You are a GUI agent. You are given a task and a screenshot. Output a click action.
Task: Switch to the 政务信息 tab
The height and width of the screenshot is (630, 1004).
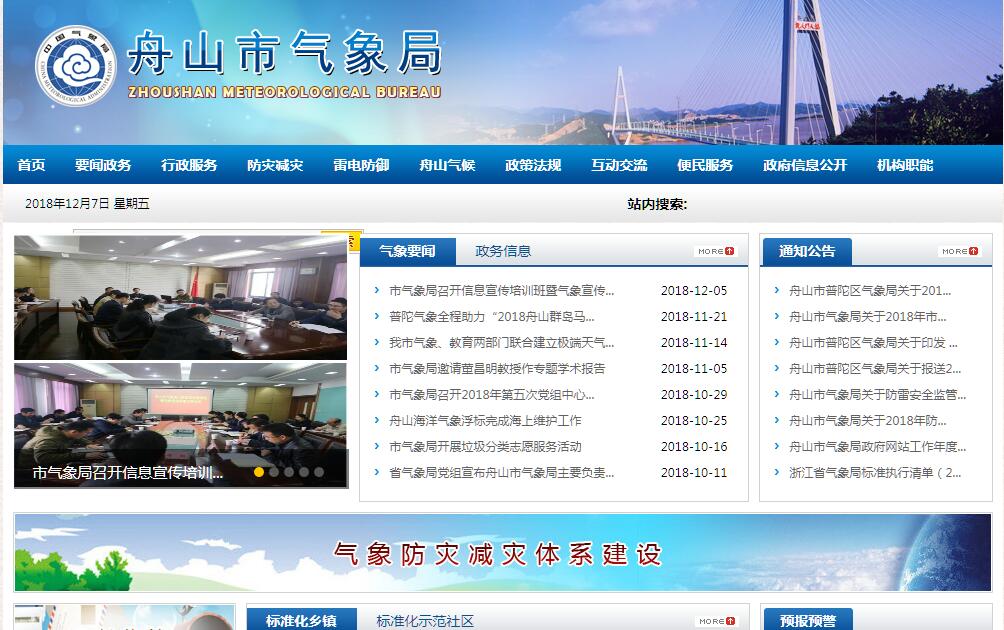[503, 251]
